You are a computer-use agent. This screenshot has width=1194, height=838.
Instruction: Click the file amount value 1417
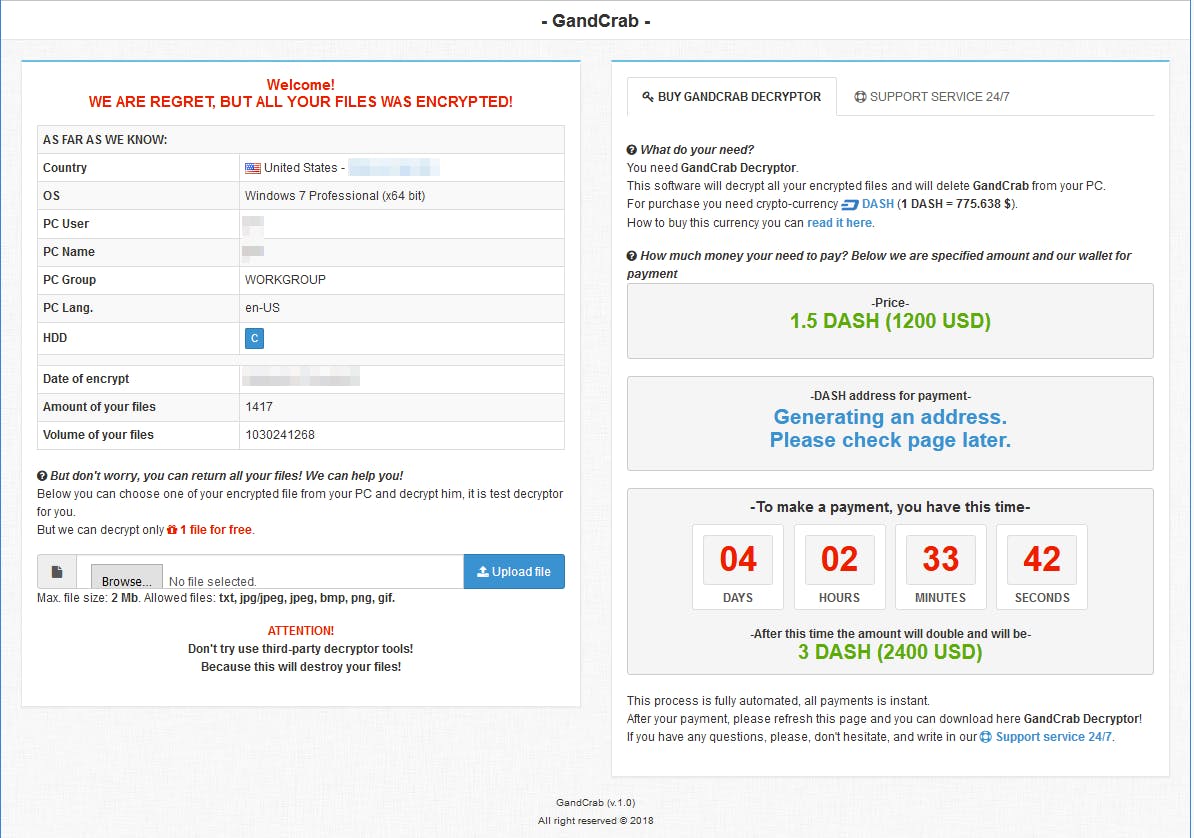[259, 407]
